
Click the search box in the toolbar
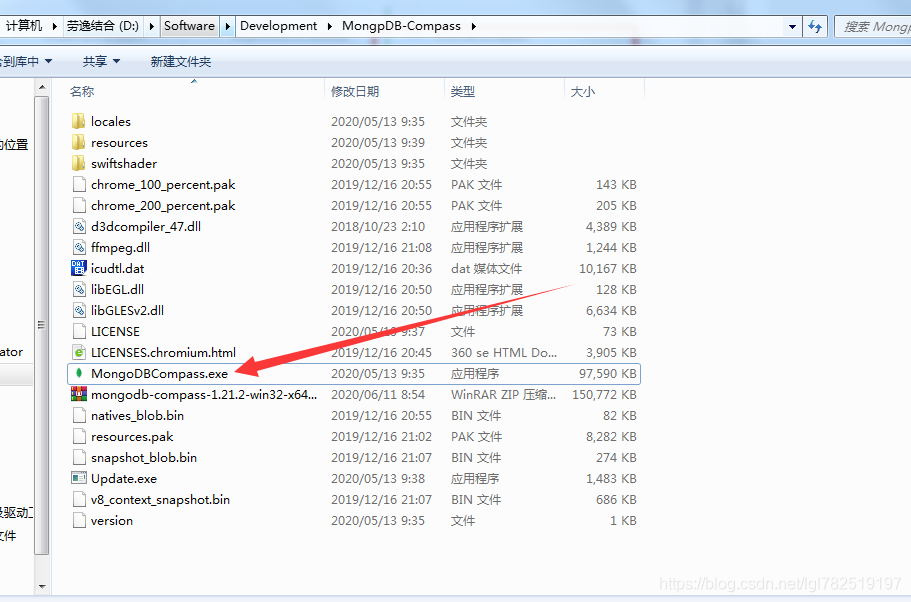pos(873,26)
